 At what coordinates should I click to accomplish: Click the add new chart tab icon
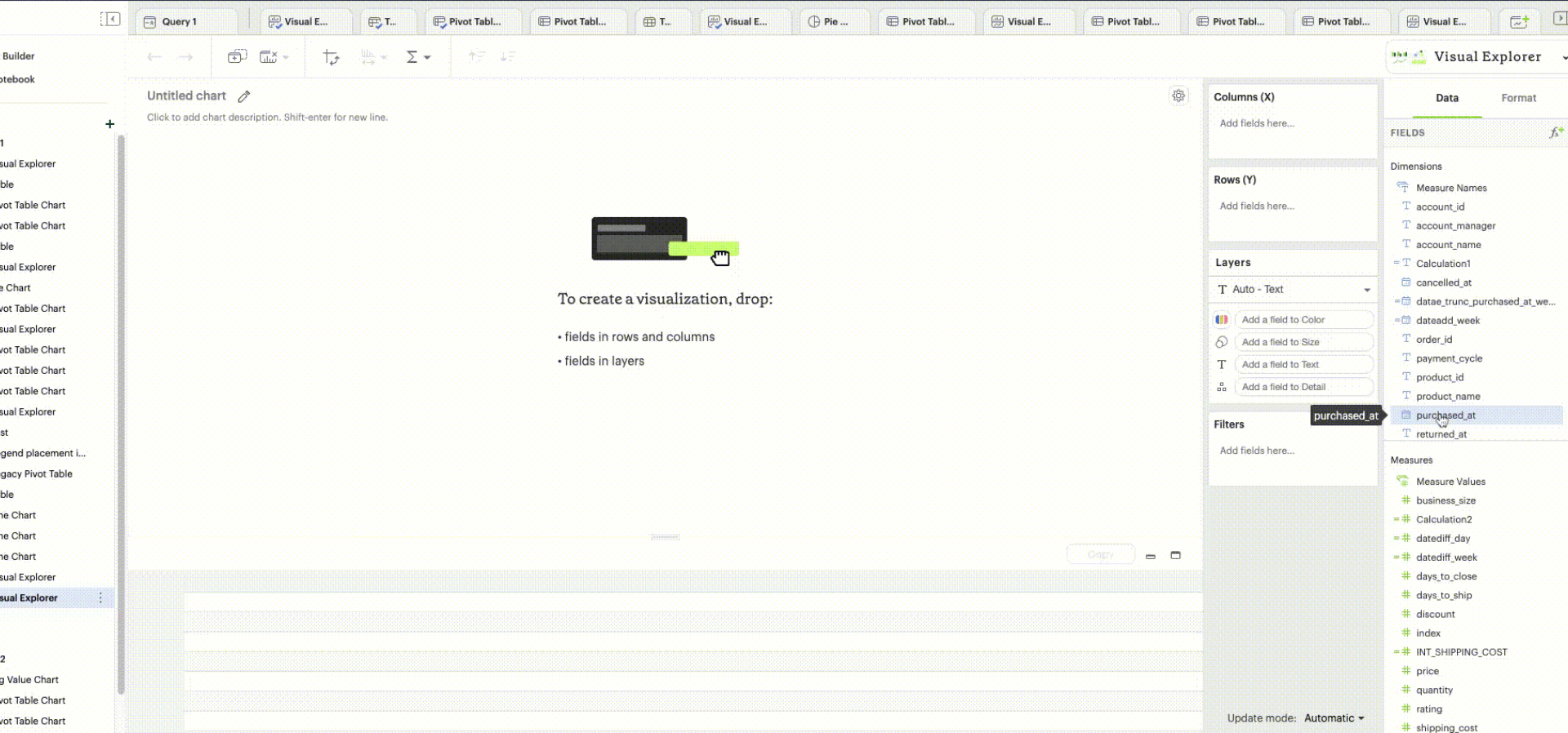click(1519, 22)
